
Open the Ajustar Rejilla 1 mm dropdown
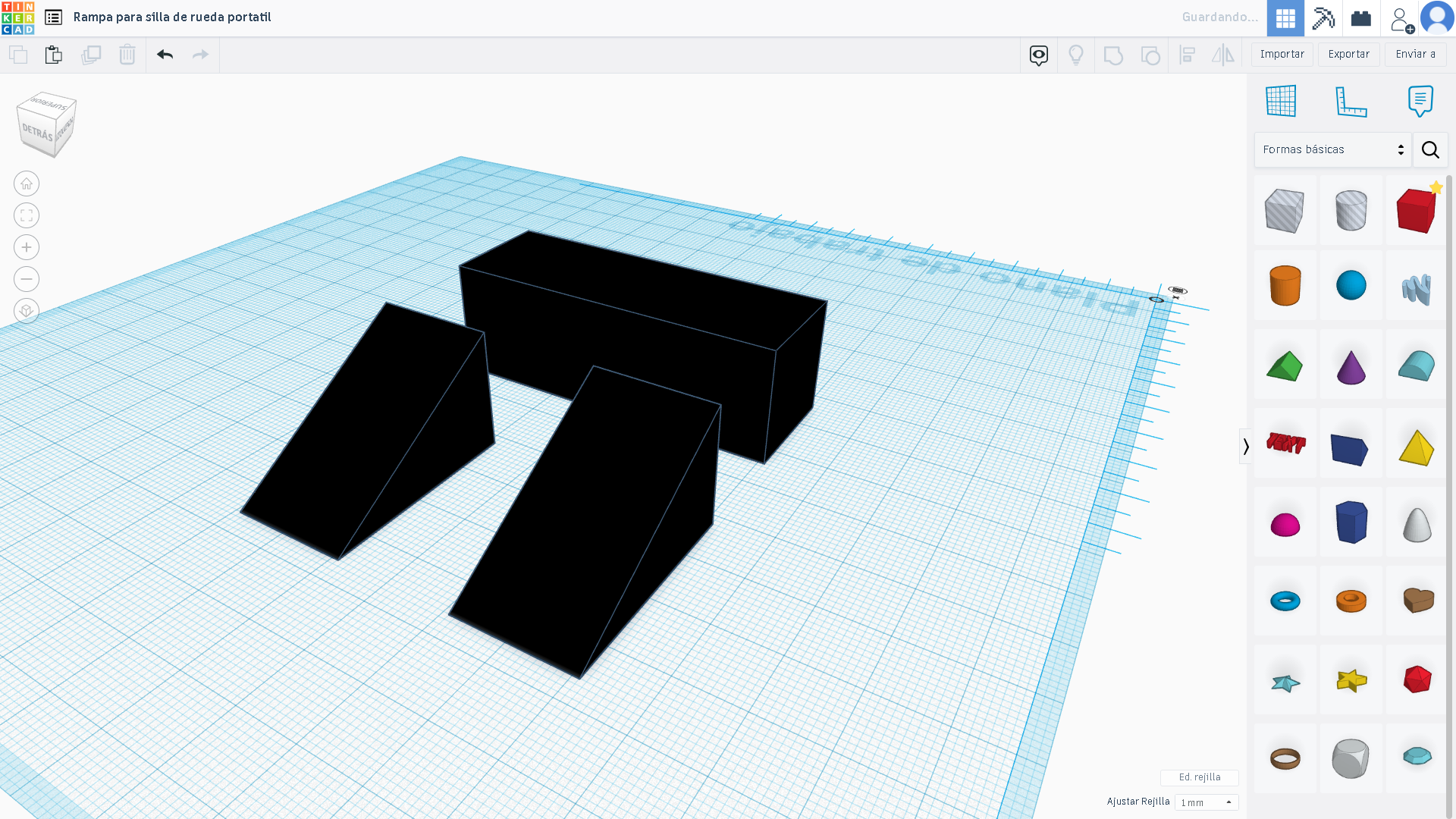coord(1207,802)
